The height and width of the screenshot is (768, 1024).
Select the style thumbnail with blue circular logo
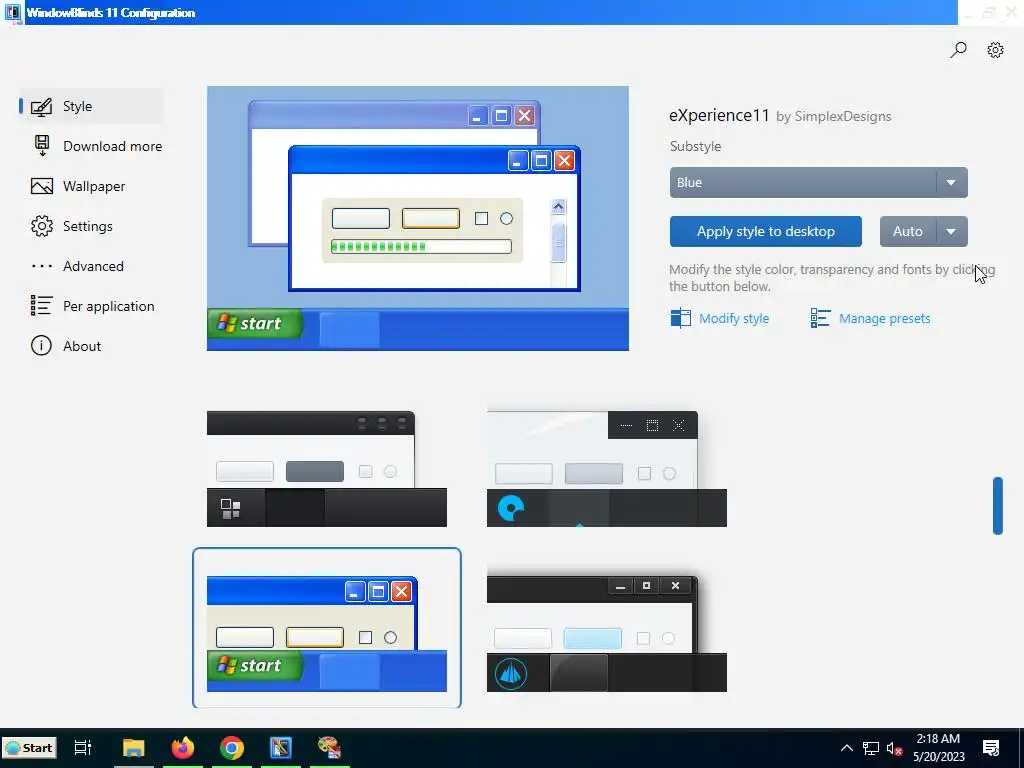coord(607,468)
